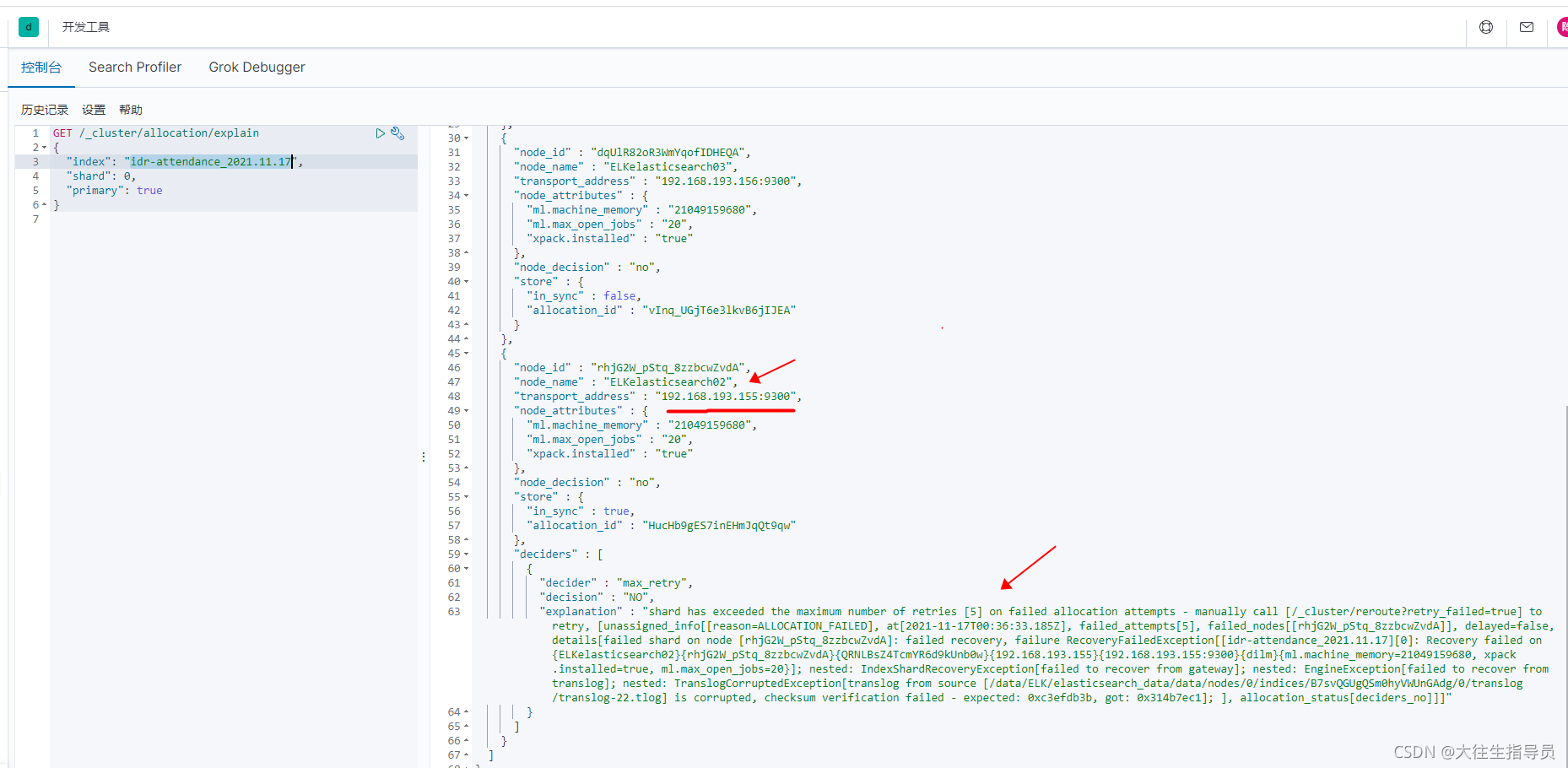The image size is (1568, 768).
Task: Collapse decider object at output line 60
Action: point(466,569)
